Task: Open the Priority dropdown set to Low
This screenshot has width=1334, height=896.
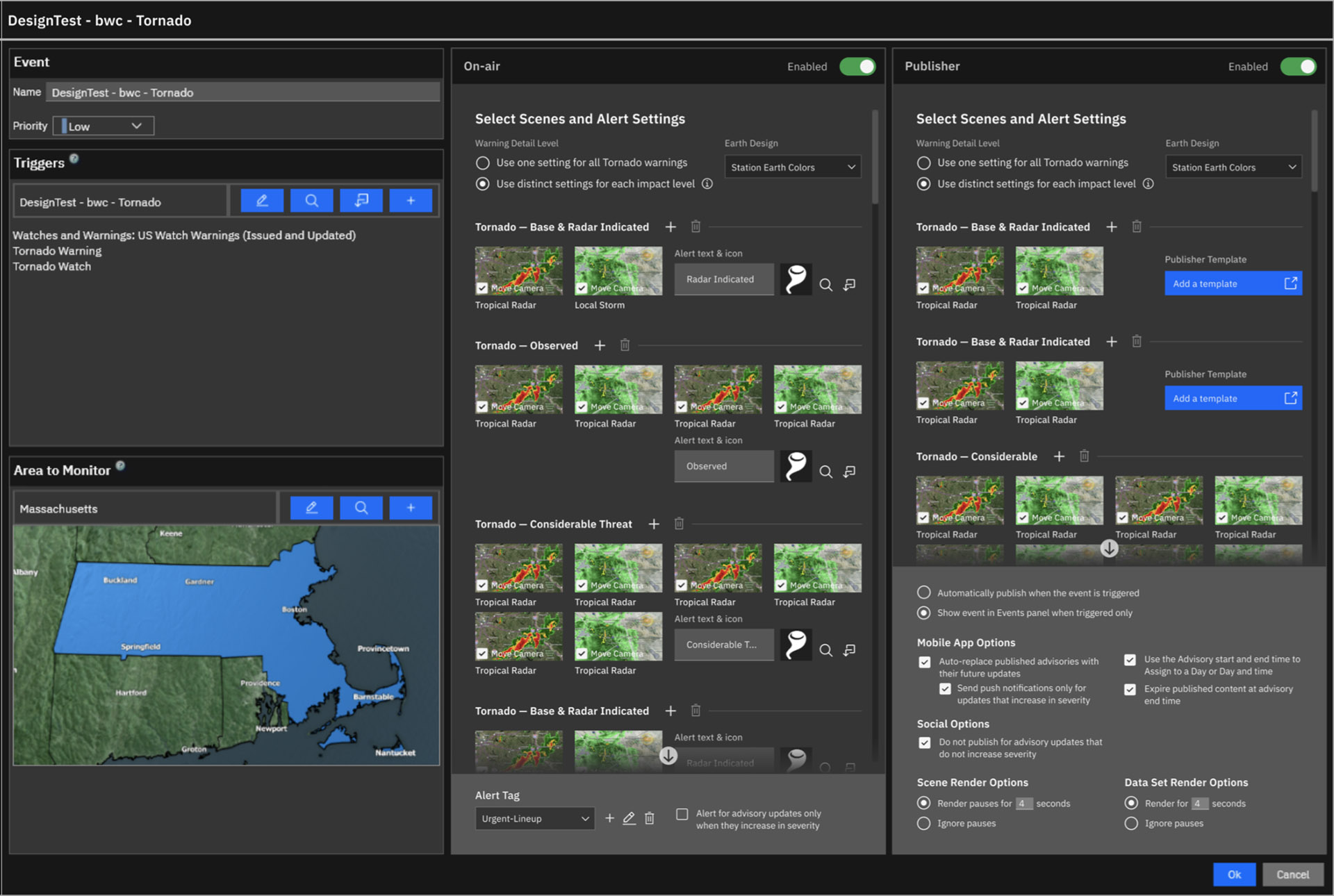Action: (x=104, y=126)
